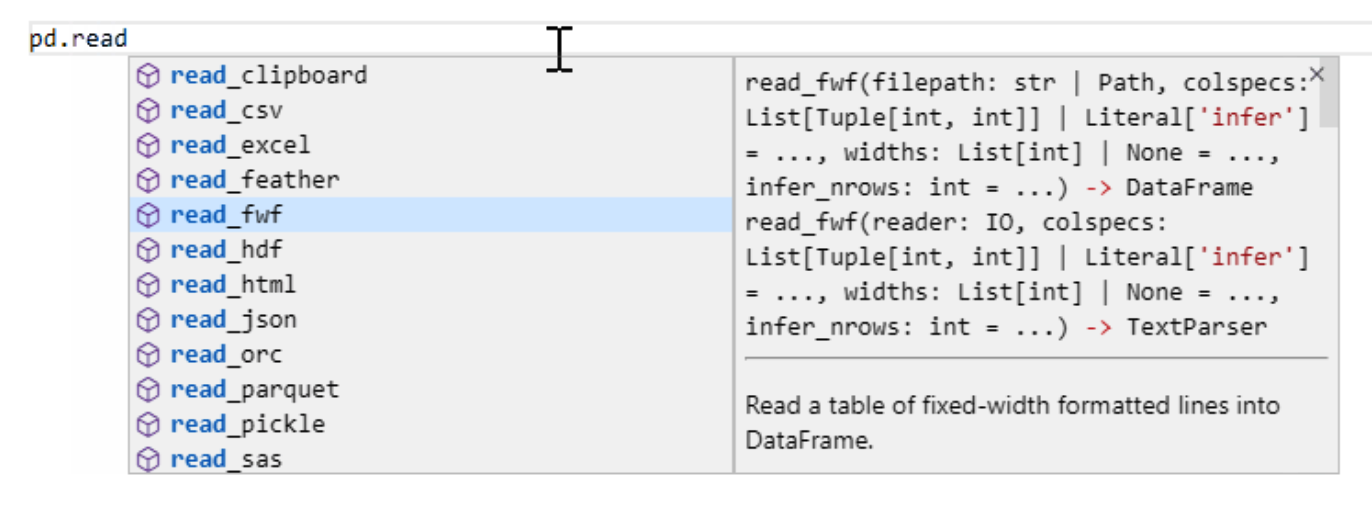Close the read_fwf documentation popup
Image resolution: width=1372 pixels, height=518 pixels.
[1317, 74]
